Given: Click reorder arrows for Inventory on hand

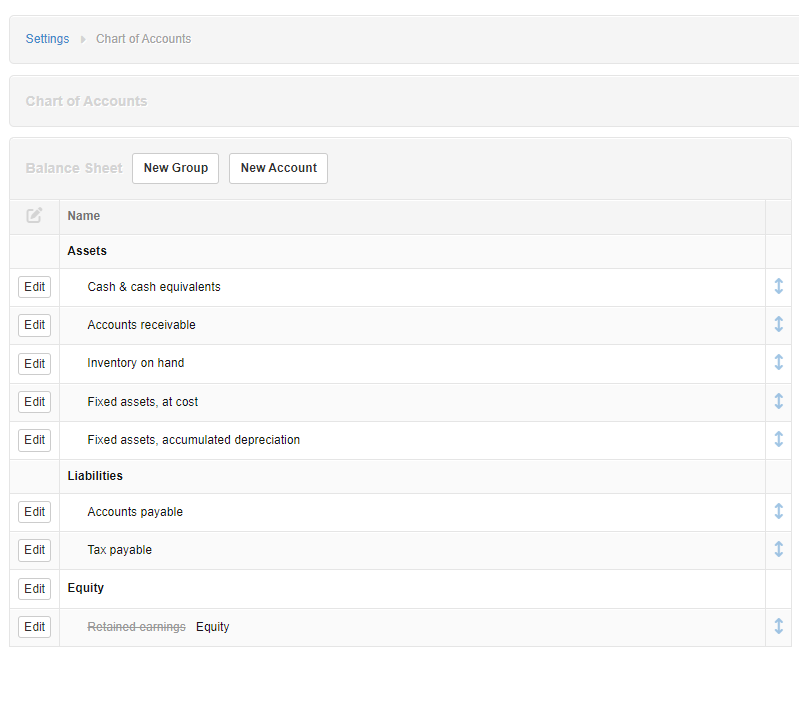Looking at the screenshot, I should (x=778, y=363).
